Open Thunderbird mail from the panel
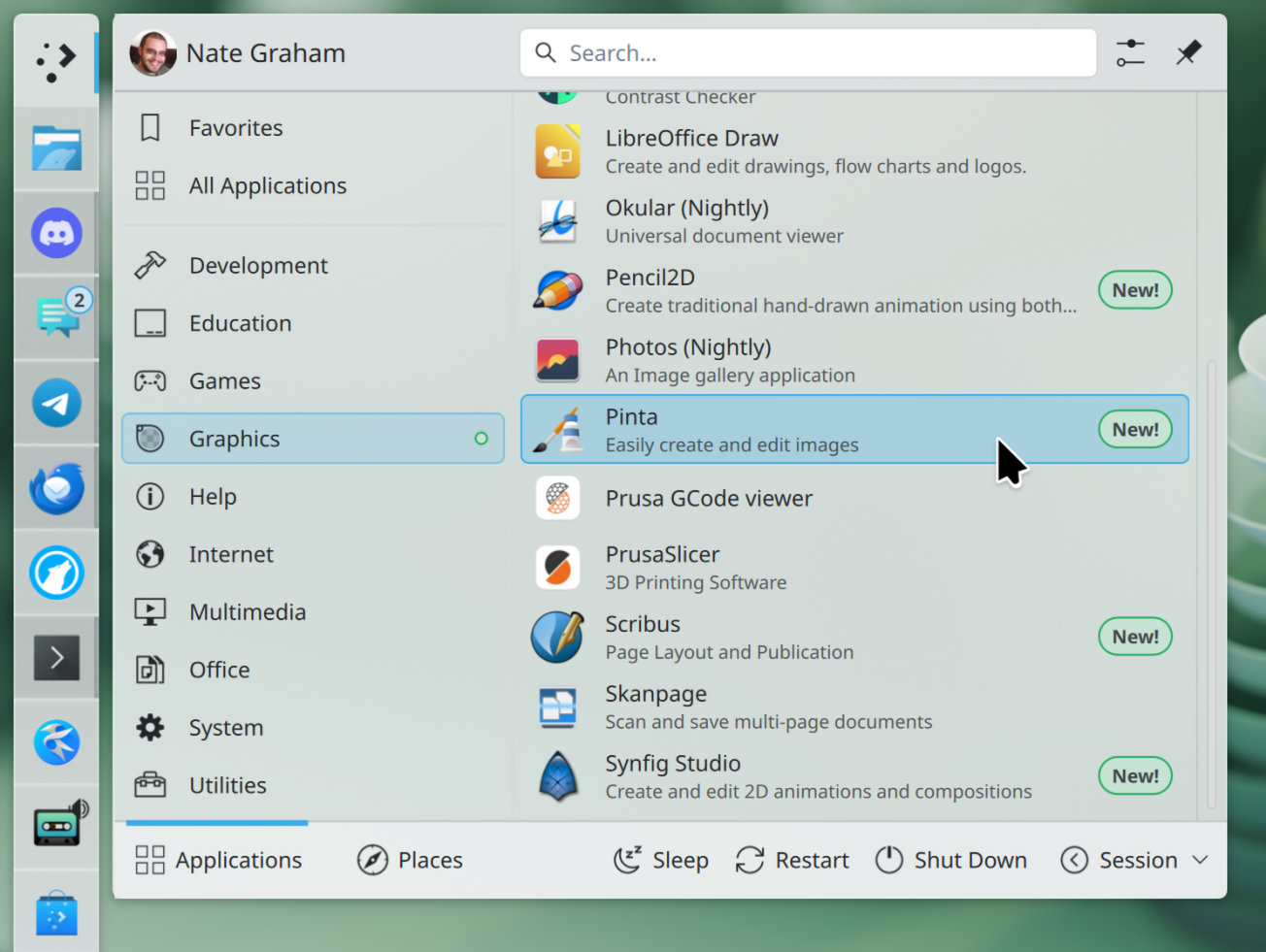 56,488
